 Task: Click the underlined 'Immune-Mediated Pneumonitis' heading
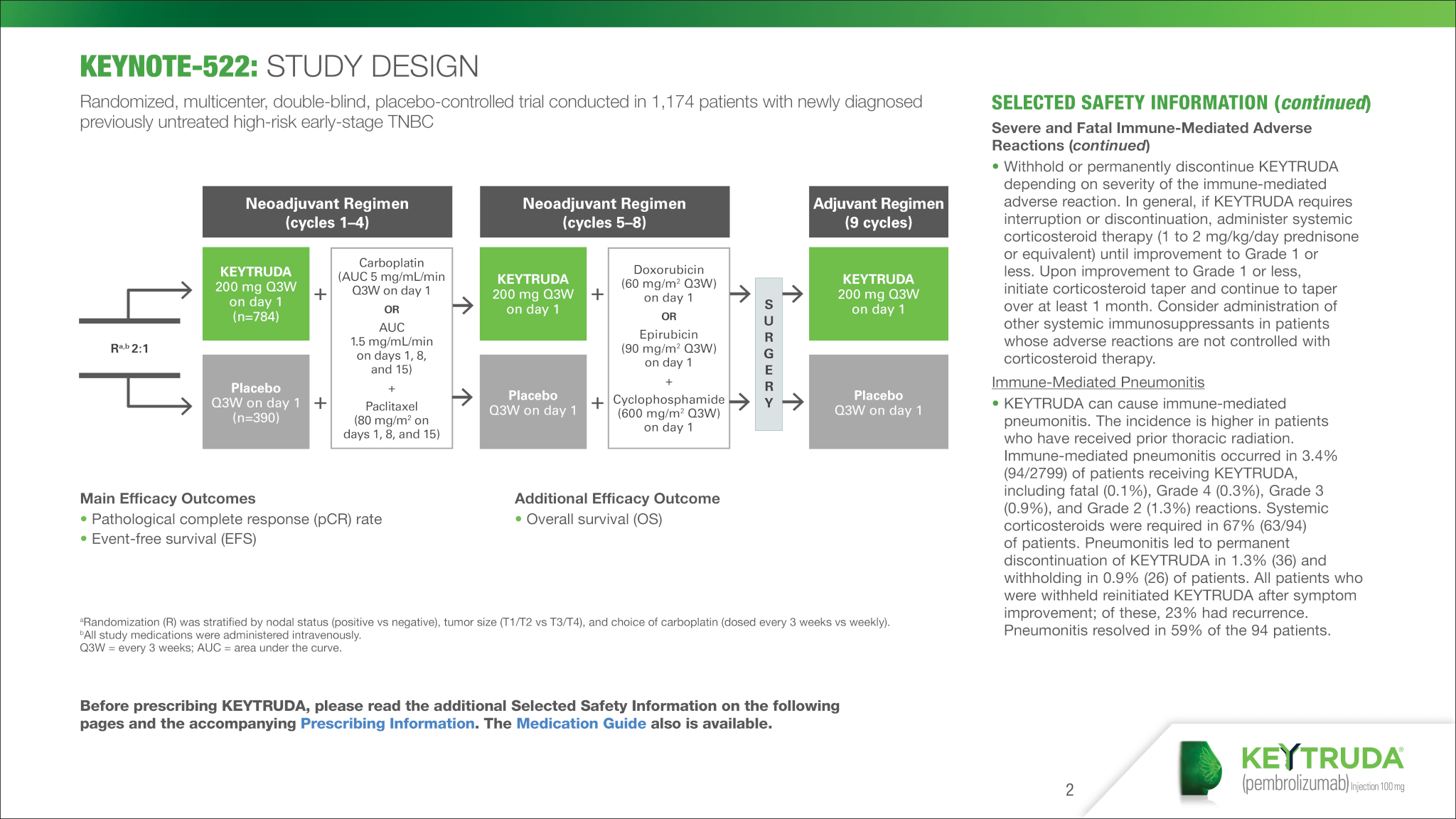coord(1098,382)
